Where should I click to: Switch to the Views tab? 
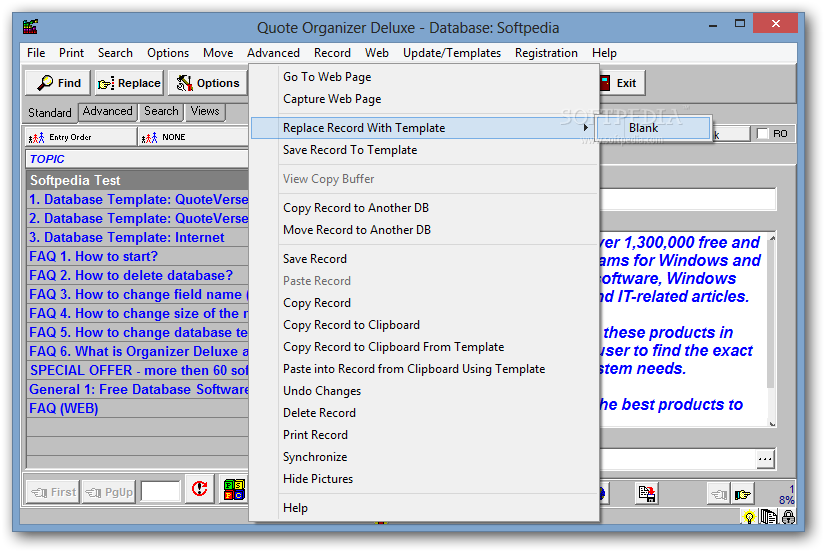coord(205,112)
